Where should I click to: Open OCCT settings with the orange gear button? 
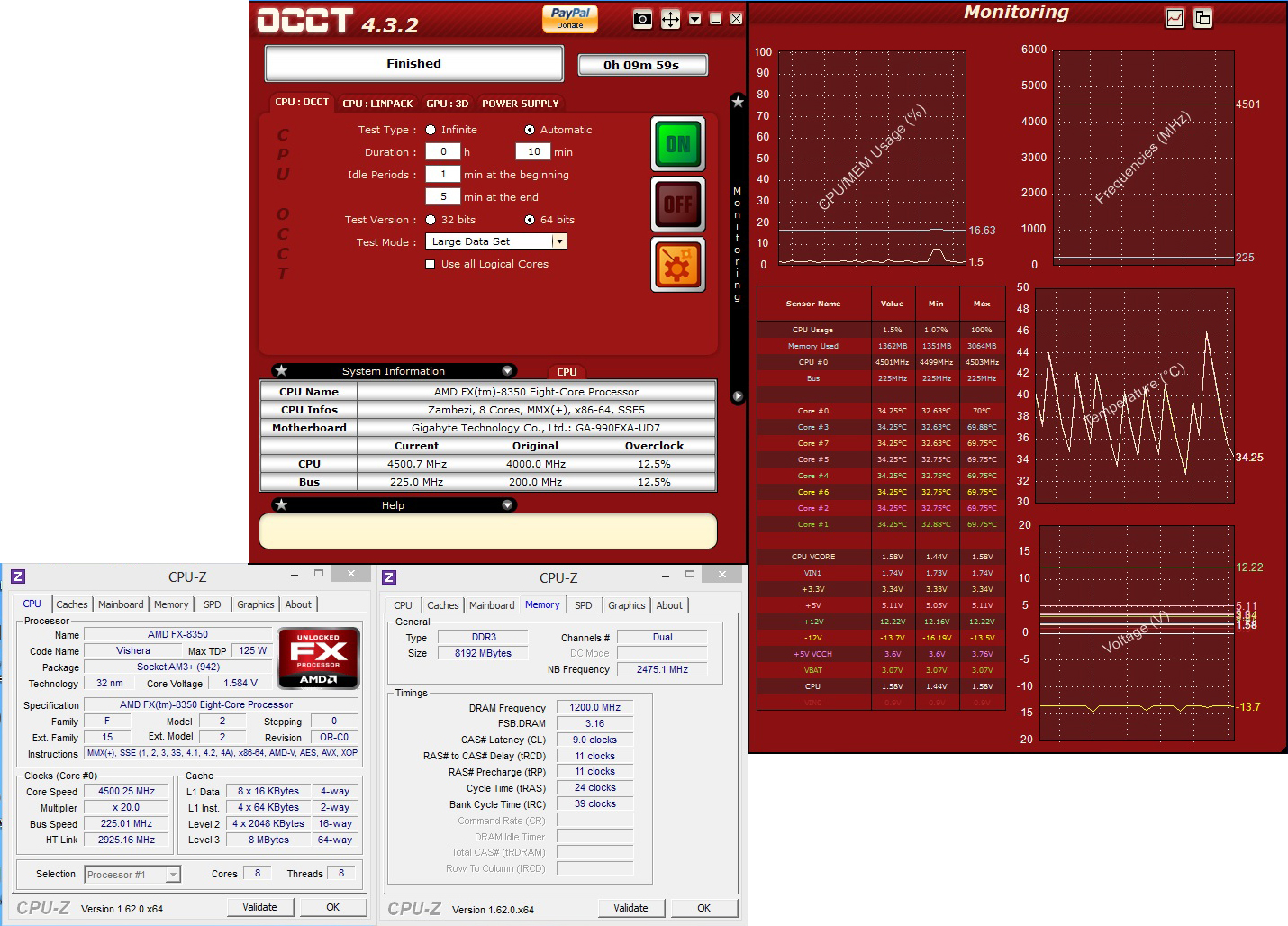coord(678,265)
